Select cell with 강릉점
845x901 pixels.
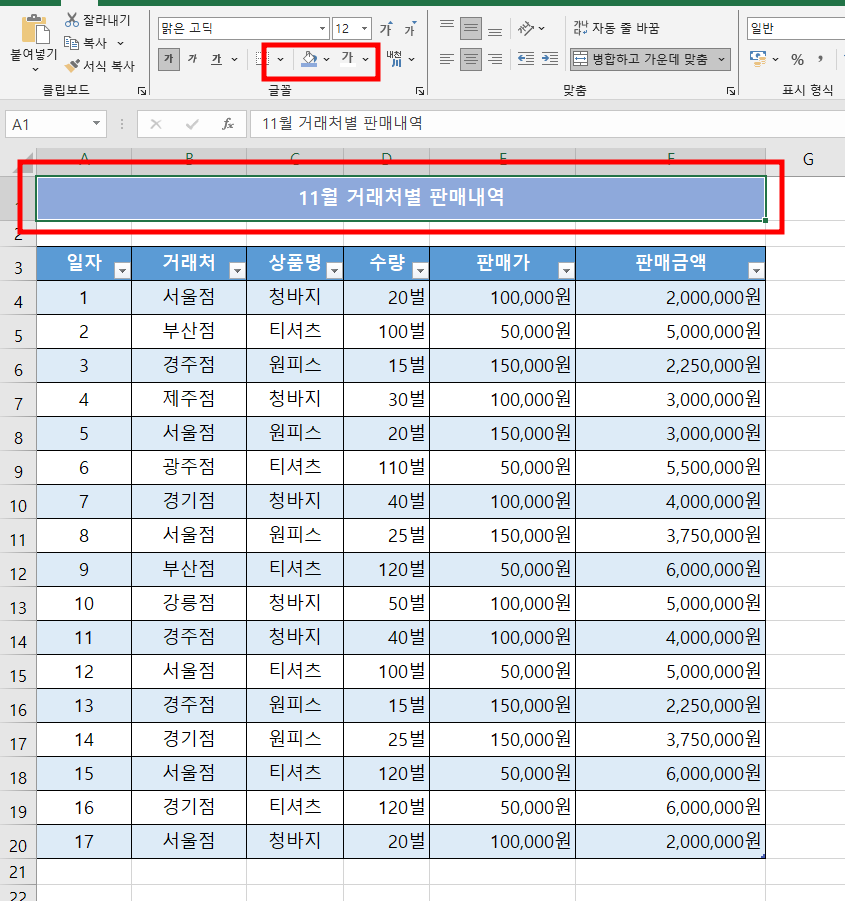189,603
